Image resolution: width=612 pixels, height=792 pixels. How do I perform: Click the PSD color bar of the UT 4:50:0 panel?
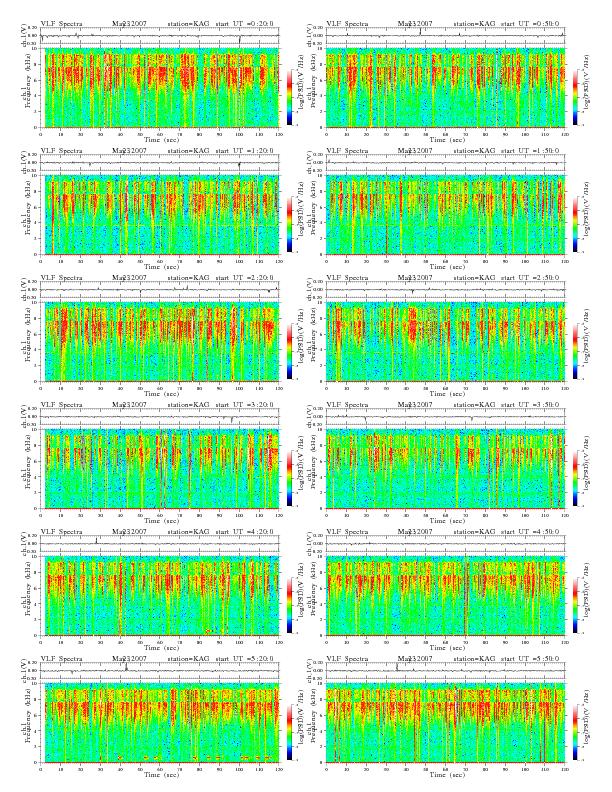(x=576, y=605)
